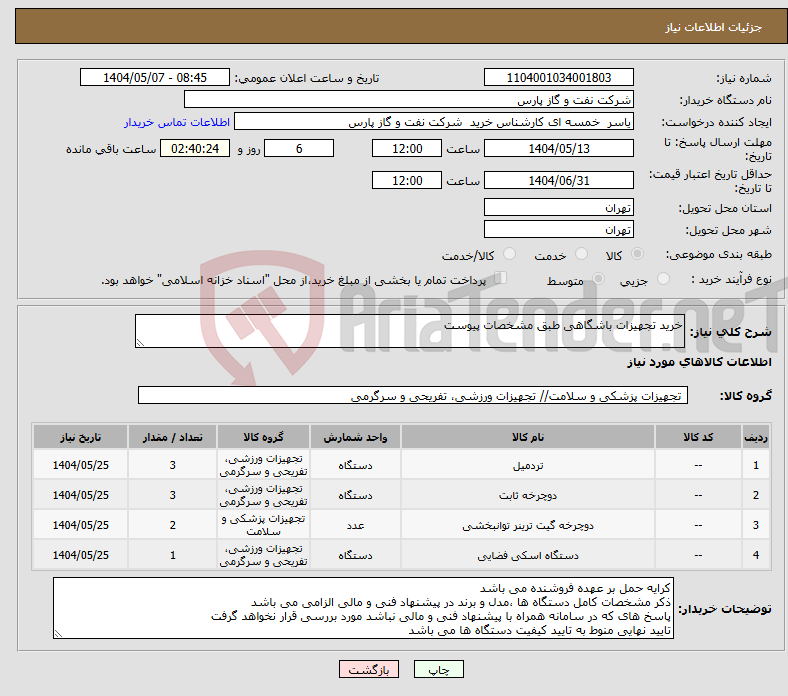Click the price validity date 1404/06/31
The height and width of the screenshot is (696, 788).
point(559,180)
